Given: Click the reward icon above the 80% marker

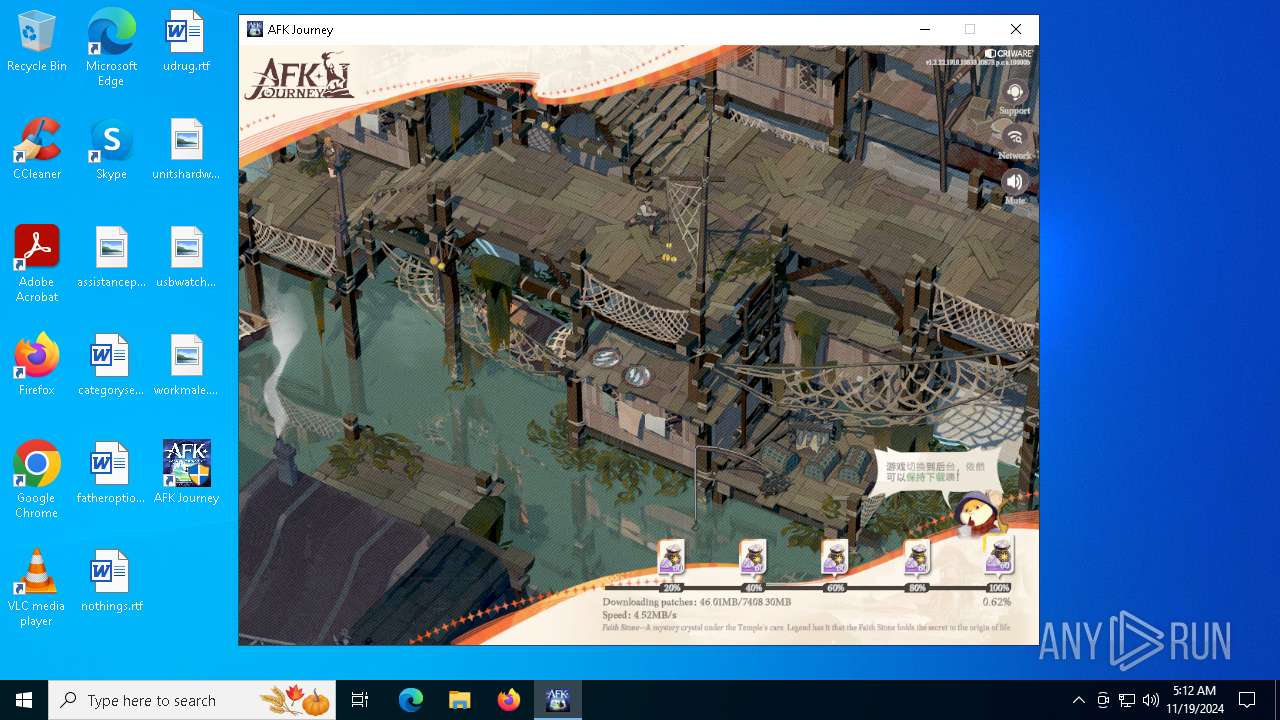Looking at the screenshot, I should 917,558.
